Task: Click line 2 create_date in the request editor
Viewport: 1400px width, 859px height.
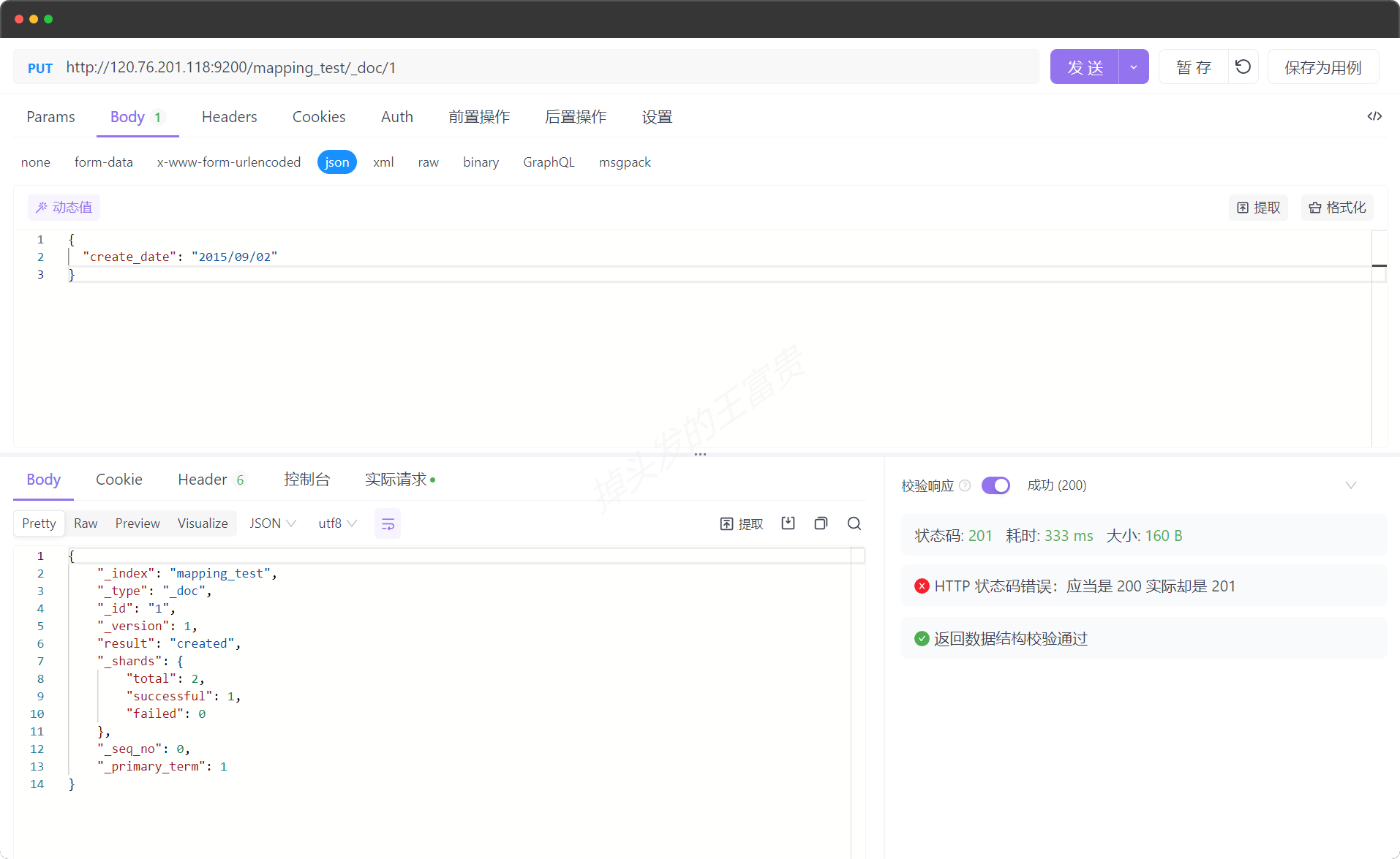Action: click(x=180, y=257)
